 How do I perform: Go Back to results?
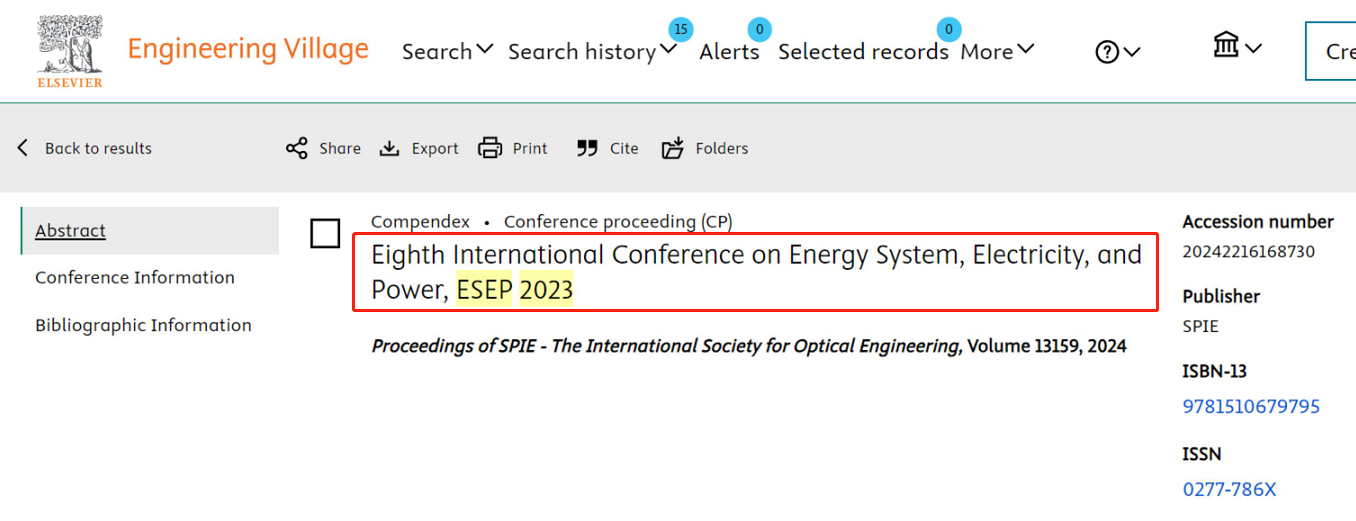[98, 148]
